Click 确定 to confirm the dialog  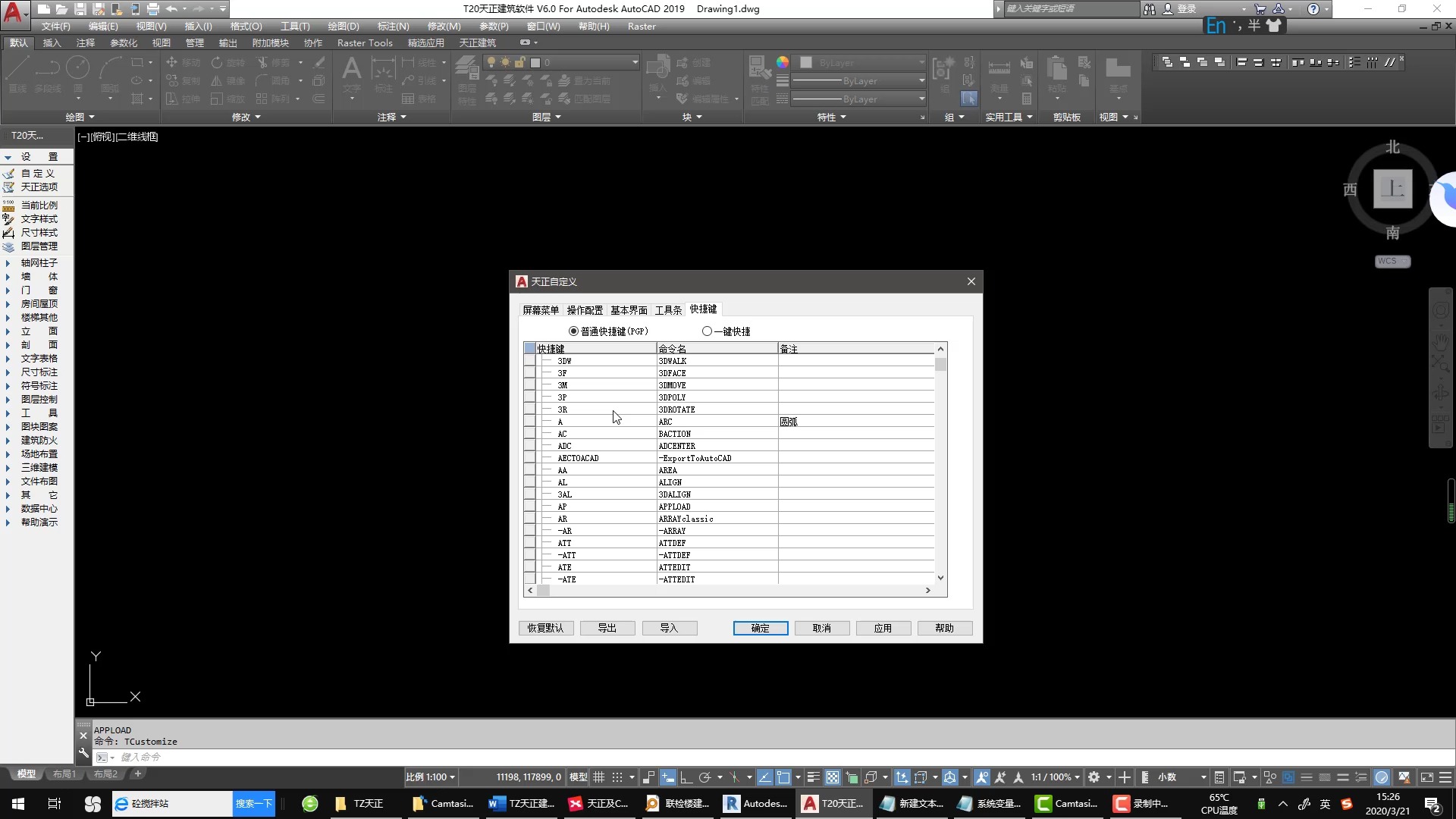click(761, 628)
